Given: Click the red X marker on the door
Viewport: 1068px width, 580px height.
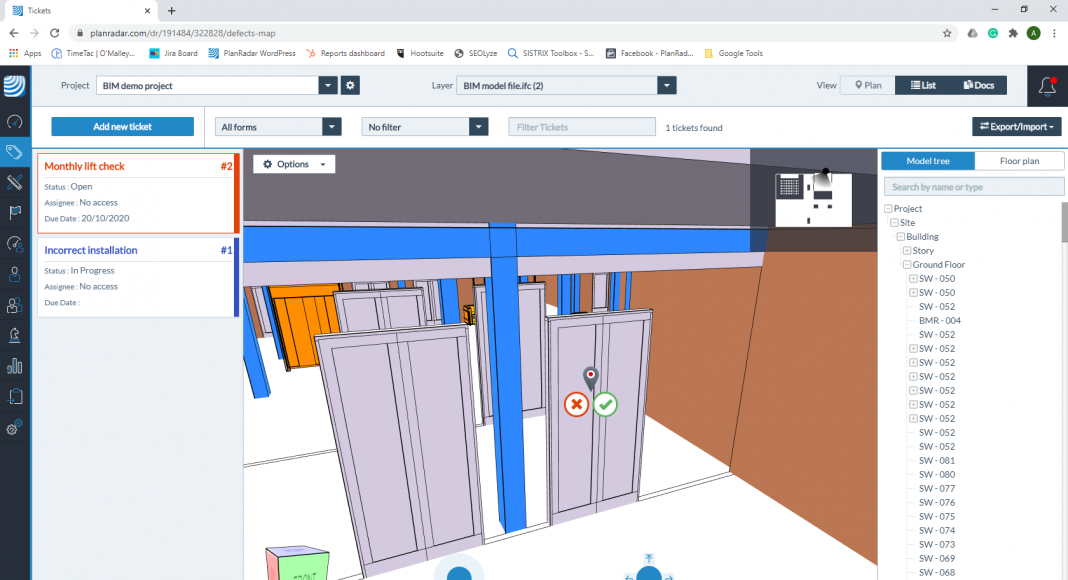Looking at the screenshot, I should (576, 404).
